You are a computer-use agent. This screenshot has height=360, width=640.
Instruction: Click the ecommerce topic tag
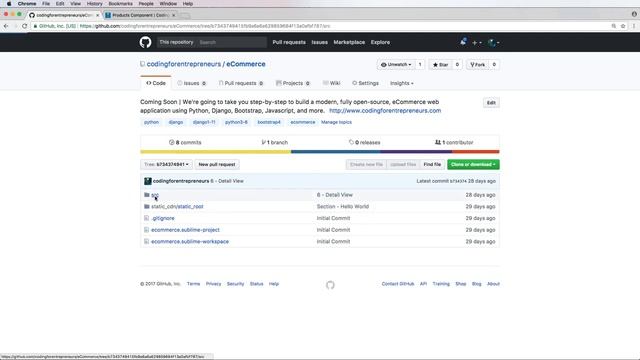pos(303,122)
